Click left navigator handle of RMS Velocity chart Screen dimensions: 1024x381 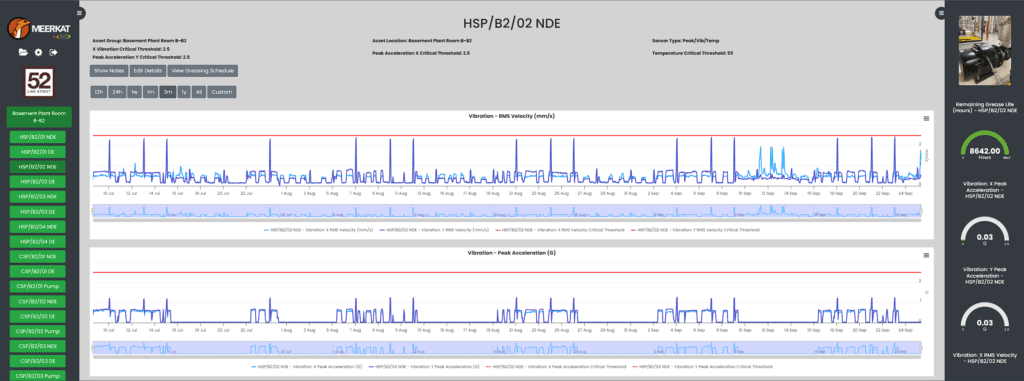coord(93,210)
